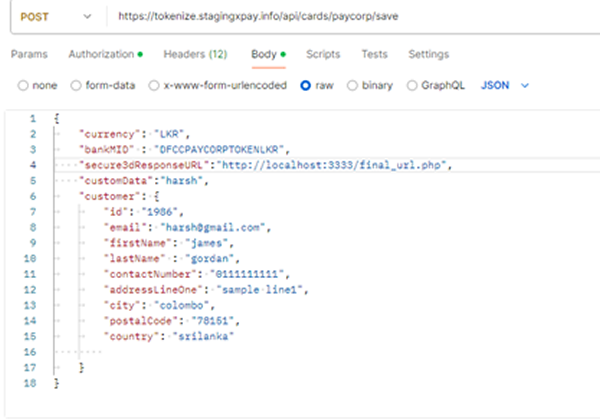This screenshot has width=600, height=420.
Task: Expand the JSON format dropdown
Action: point(505,86)
